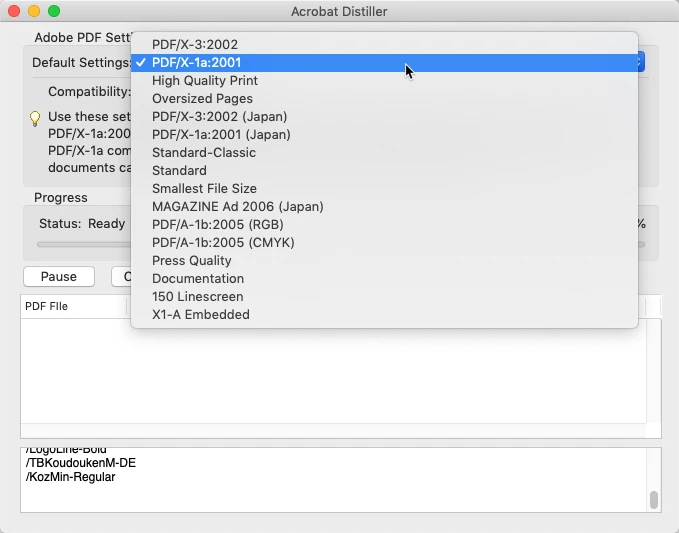Minimize the Acrobat Distiller window
The width and height of the screenshot is (679, 533).
point(34,11)
